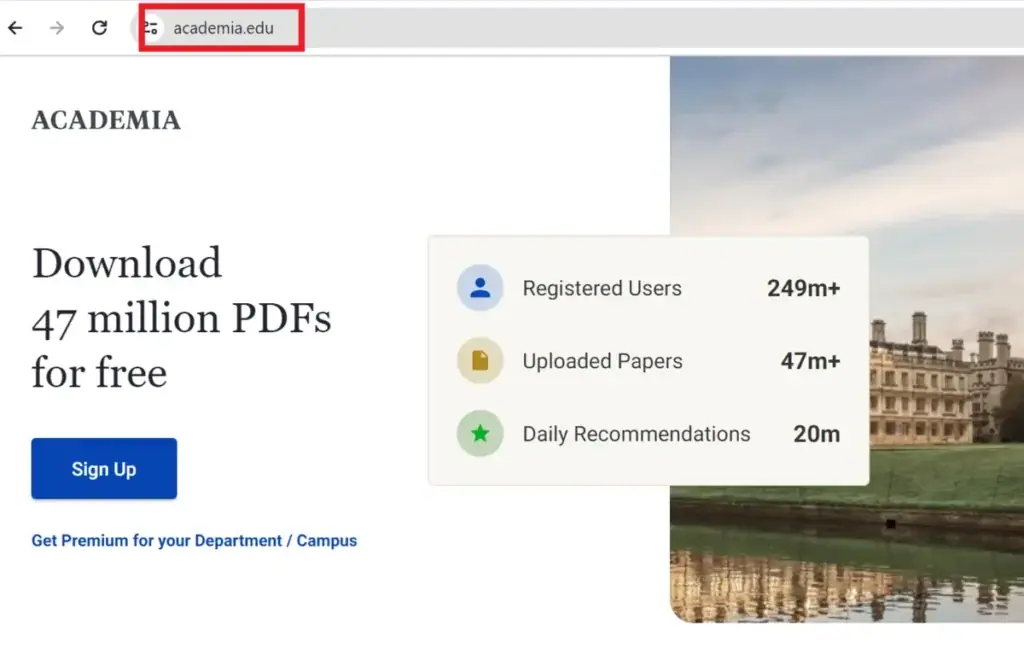Open Get Premium for your Department / Campus
This screenshot has width=1024, height=648.
(x=194, y=541)
